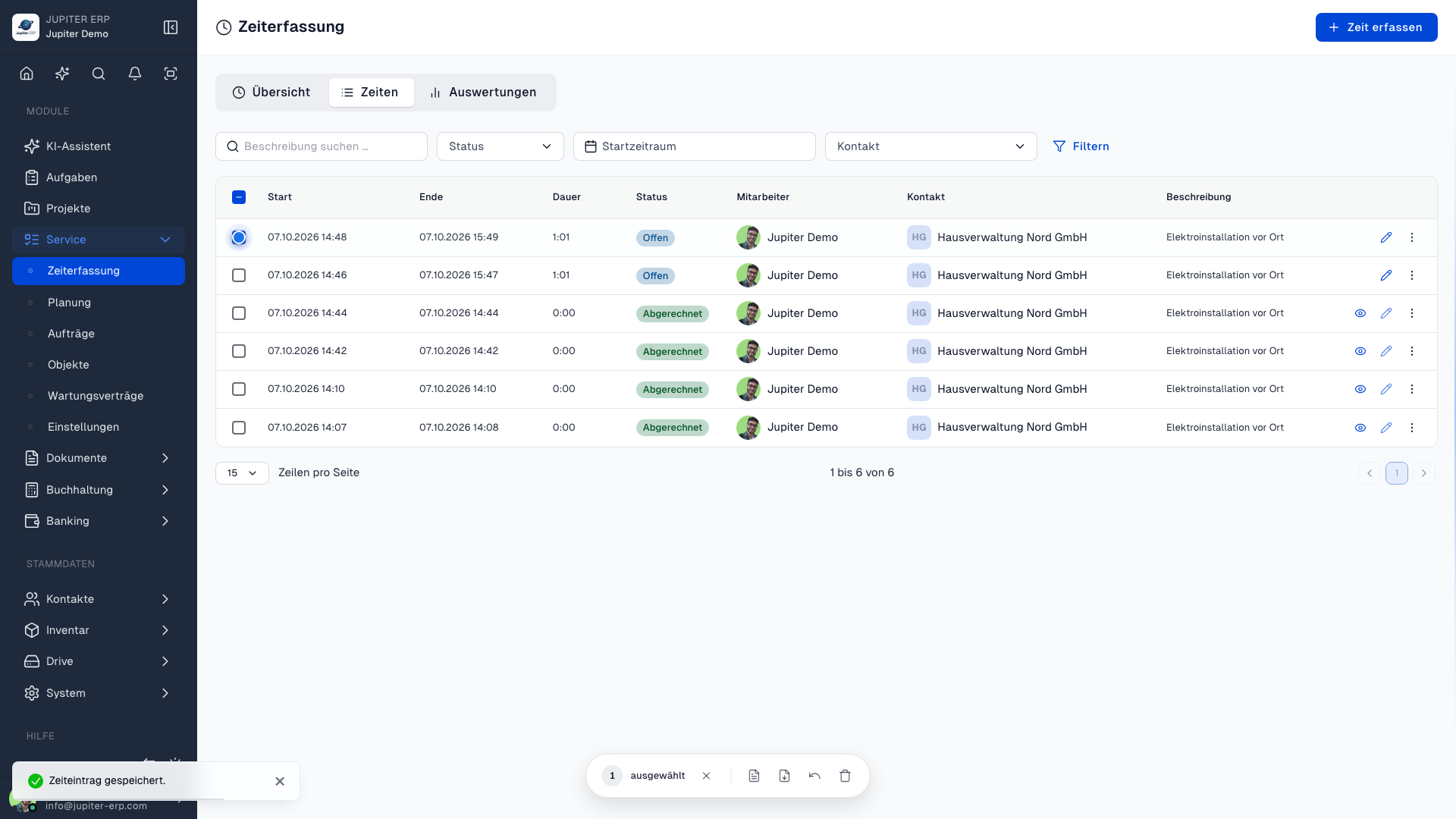Open the search icon in sidebar
This screenshot has height=819, width=1456.
99,74
